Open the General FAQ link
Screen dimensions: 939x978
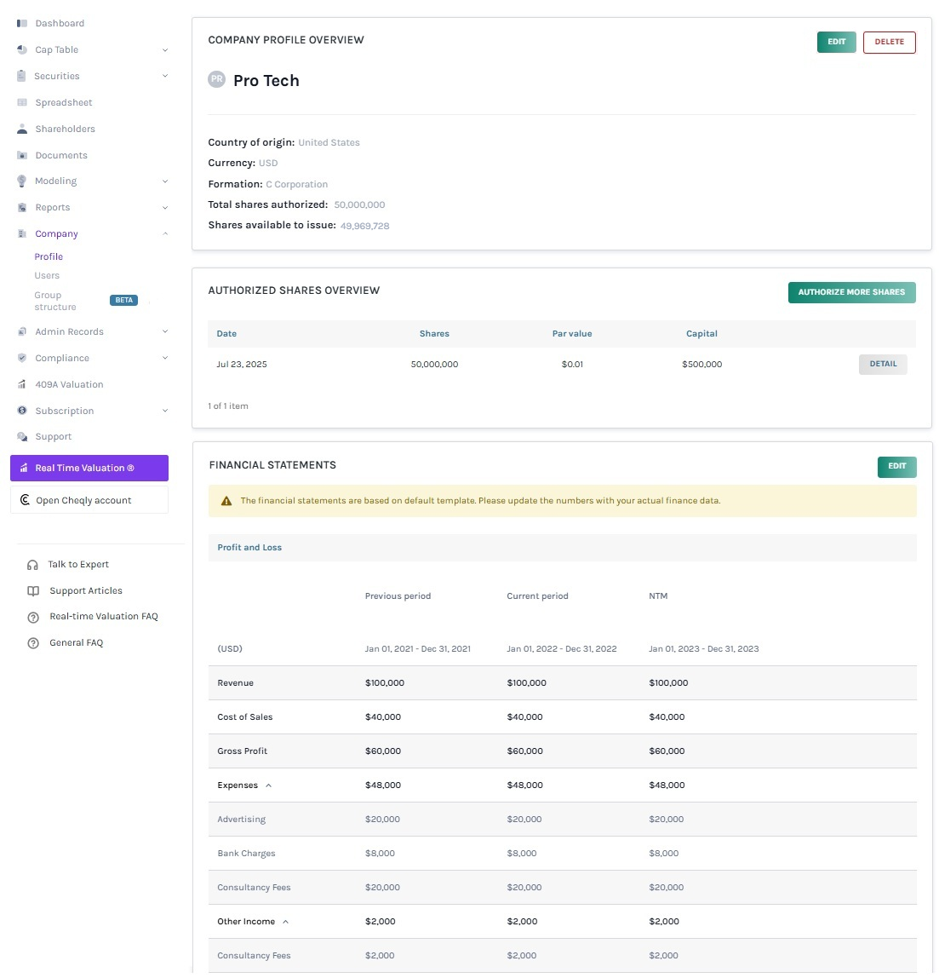click(x=76, y=643)
